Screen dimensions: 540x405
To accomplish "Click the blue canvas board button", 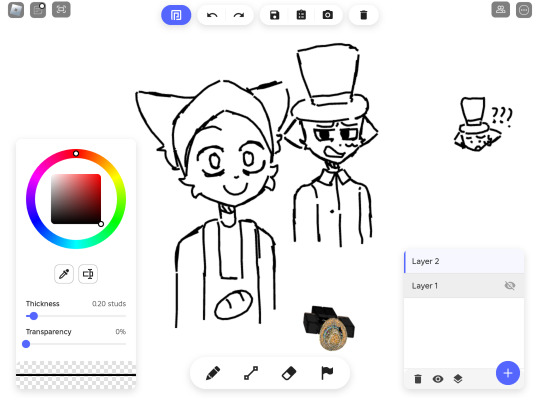I will [176, 15].
